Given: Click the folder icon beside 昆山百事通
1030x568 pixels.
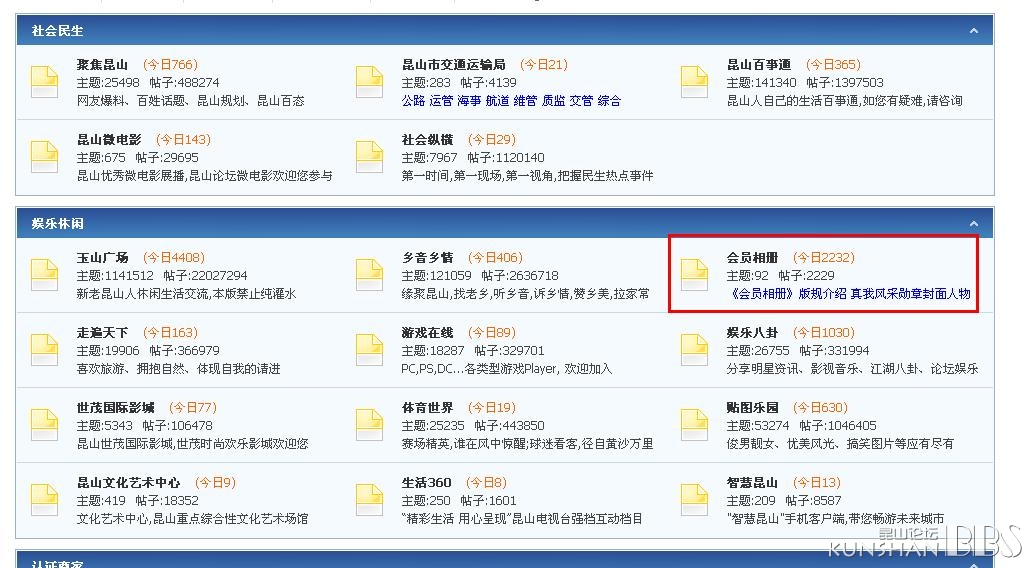Looking at the screenshot, I should pos(694,82).
